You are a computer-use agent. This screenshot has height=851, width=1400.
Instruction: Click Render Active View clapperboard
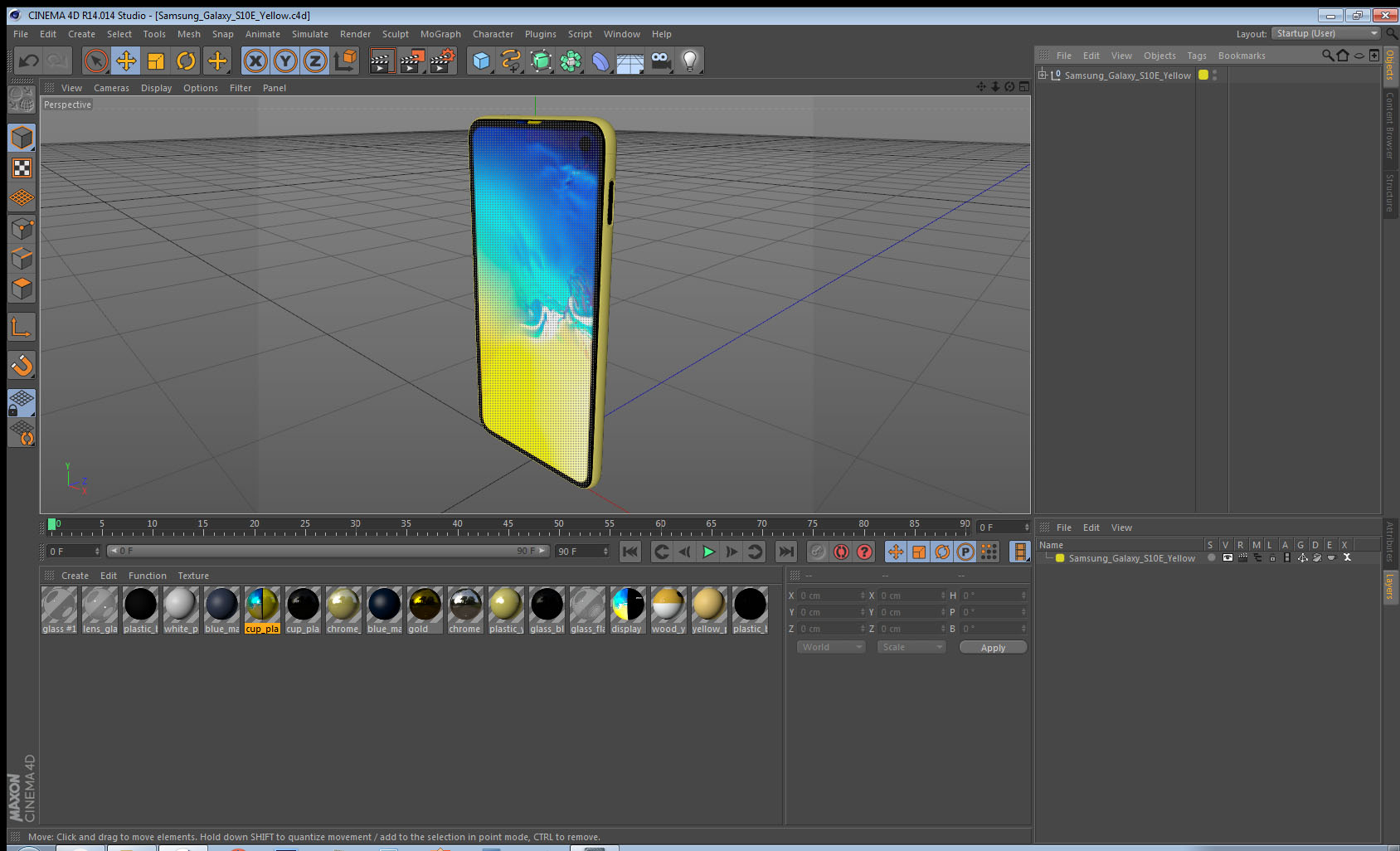[x=382, y=61]
